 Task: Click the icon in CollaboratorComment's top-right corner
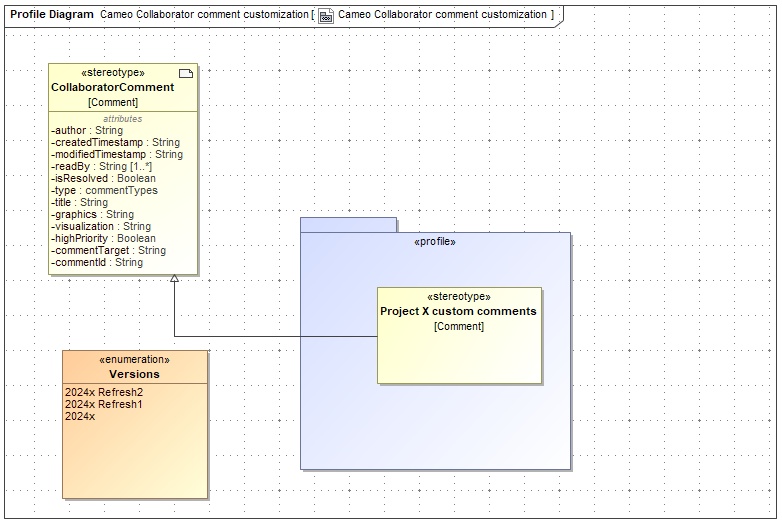[185, 73]
